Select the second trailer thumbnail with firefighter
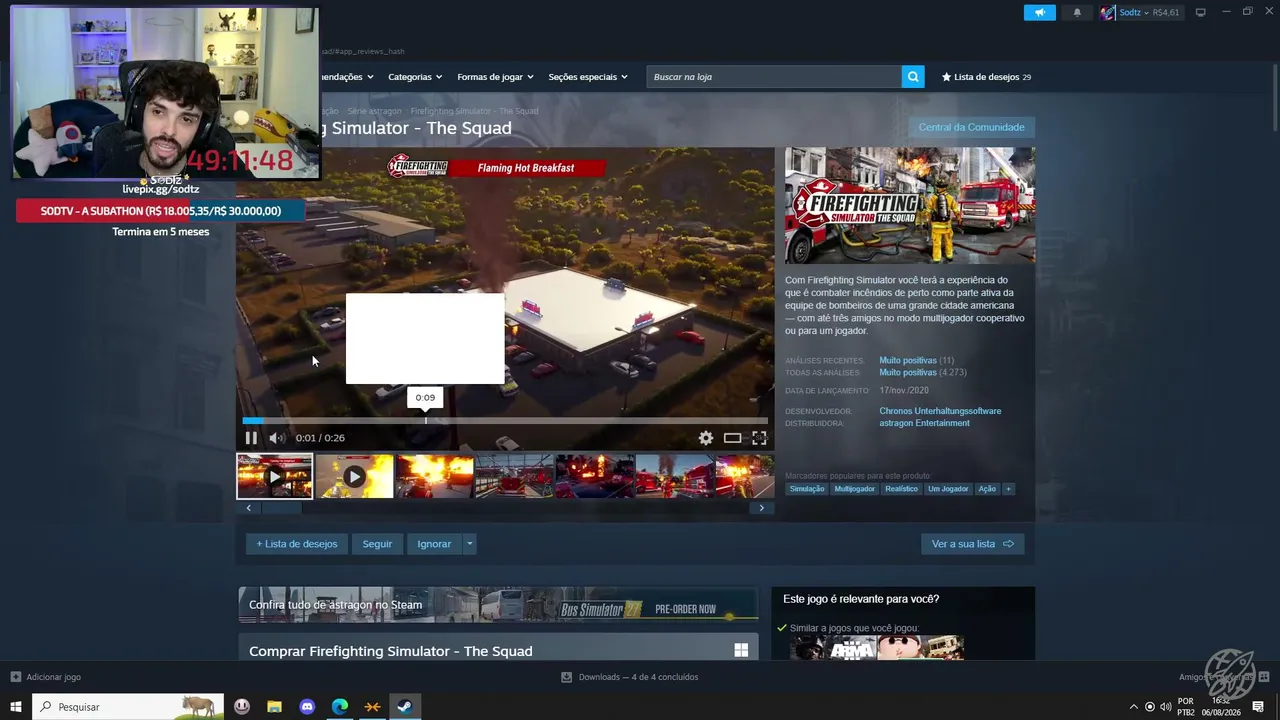This screenshot has width=1280, height=720. coord(355,476)
